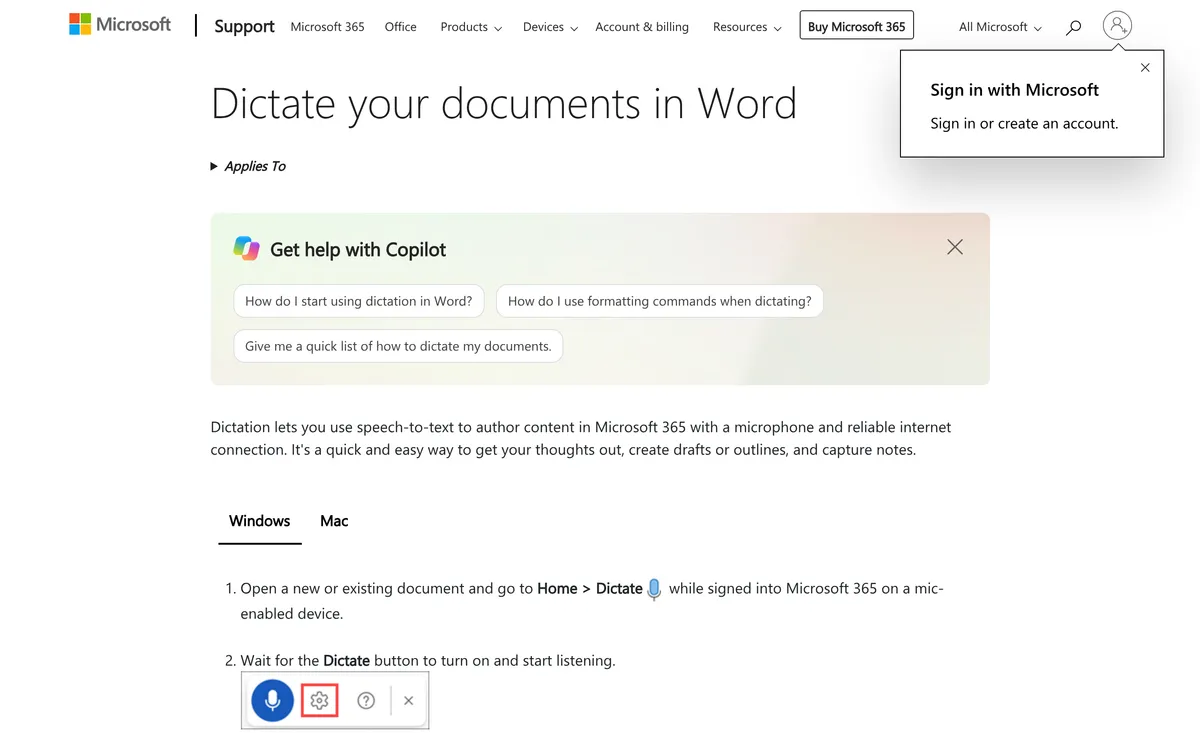Expand the All Microsoft menu

click(x=1000, y=27)
